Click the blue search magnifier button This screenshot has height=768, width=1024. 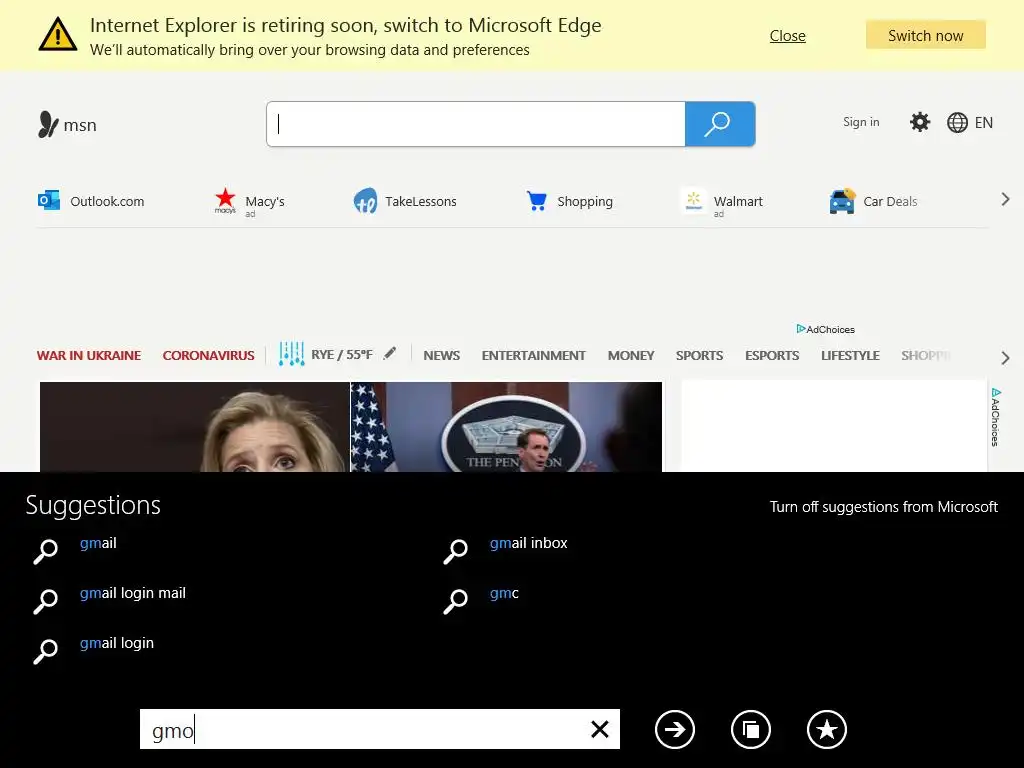[x=720, y=124]
